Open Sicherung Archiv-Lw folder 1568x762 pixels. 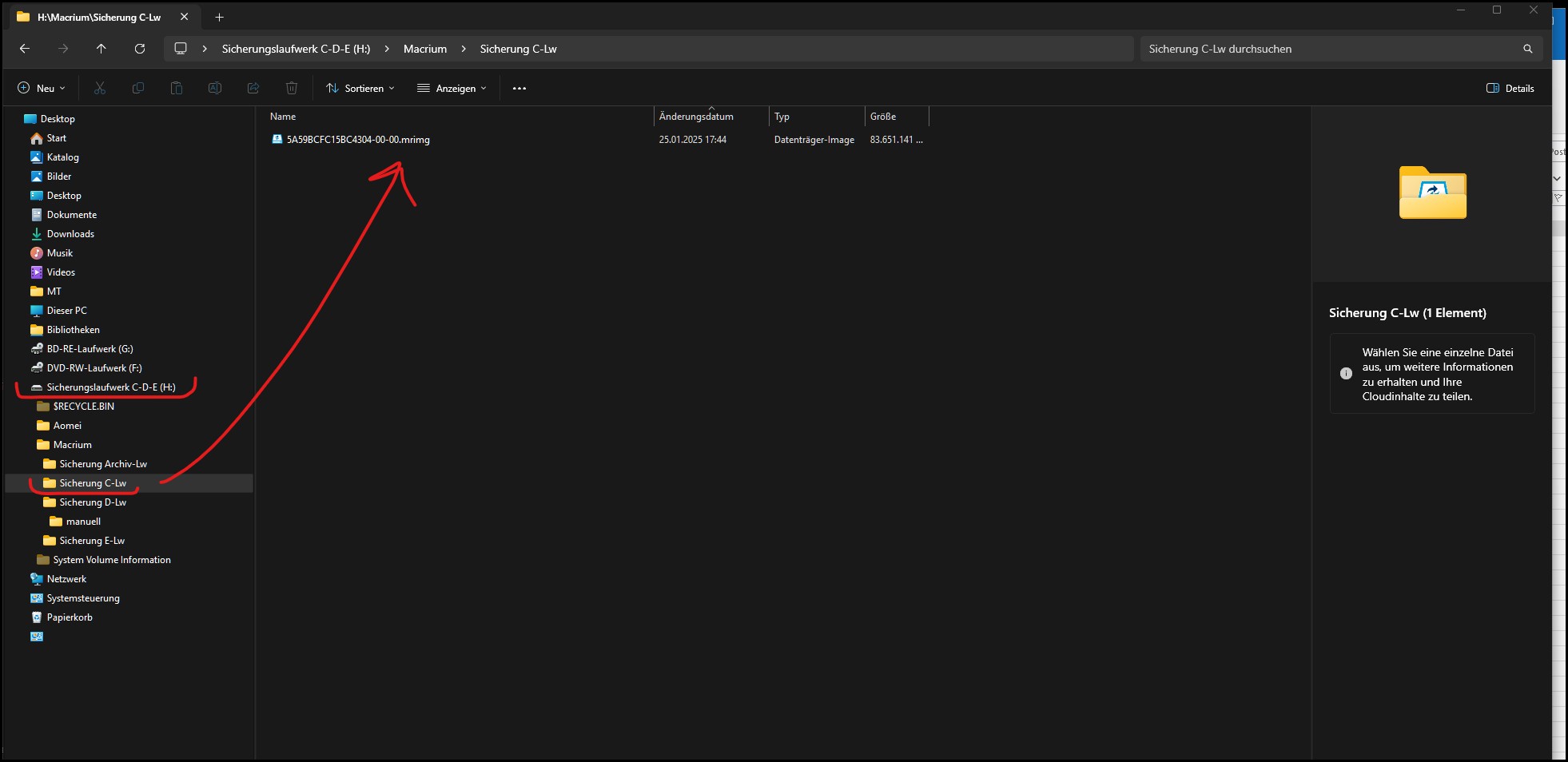pos(103,464)
